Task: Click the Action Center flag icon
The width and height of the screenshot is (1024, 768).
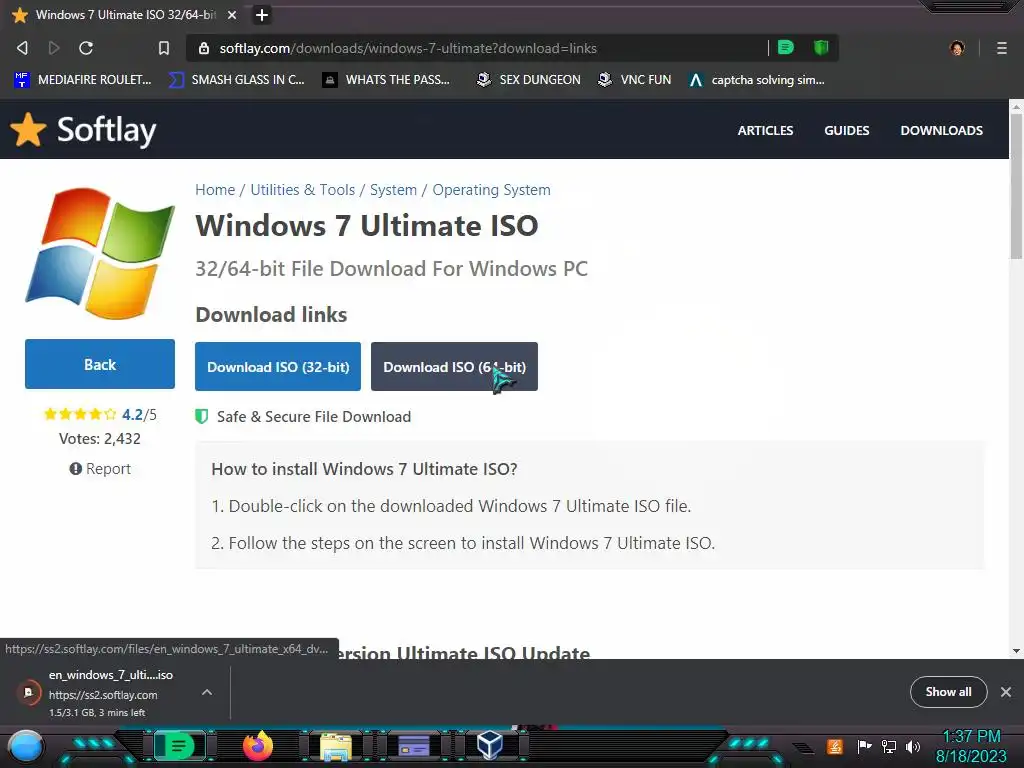Action: [x=863, y=746]
